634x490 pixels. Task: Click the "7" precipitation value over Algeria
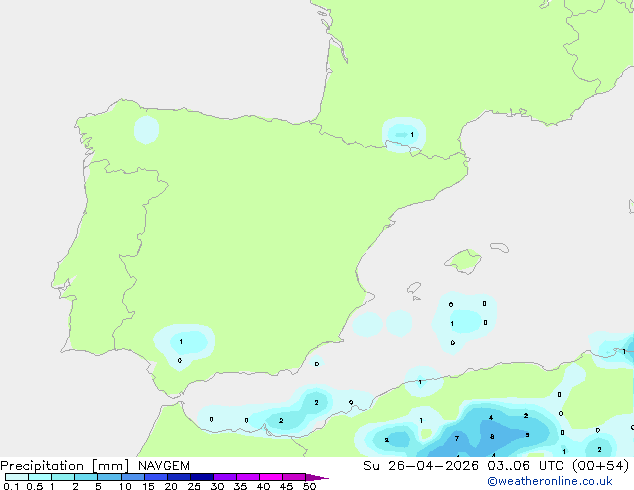pyautogui.click(x=456, y=438)
